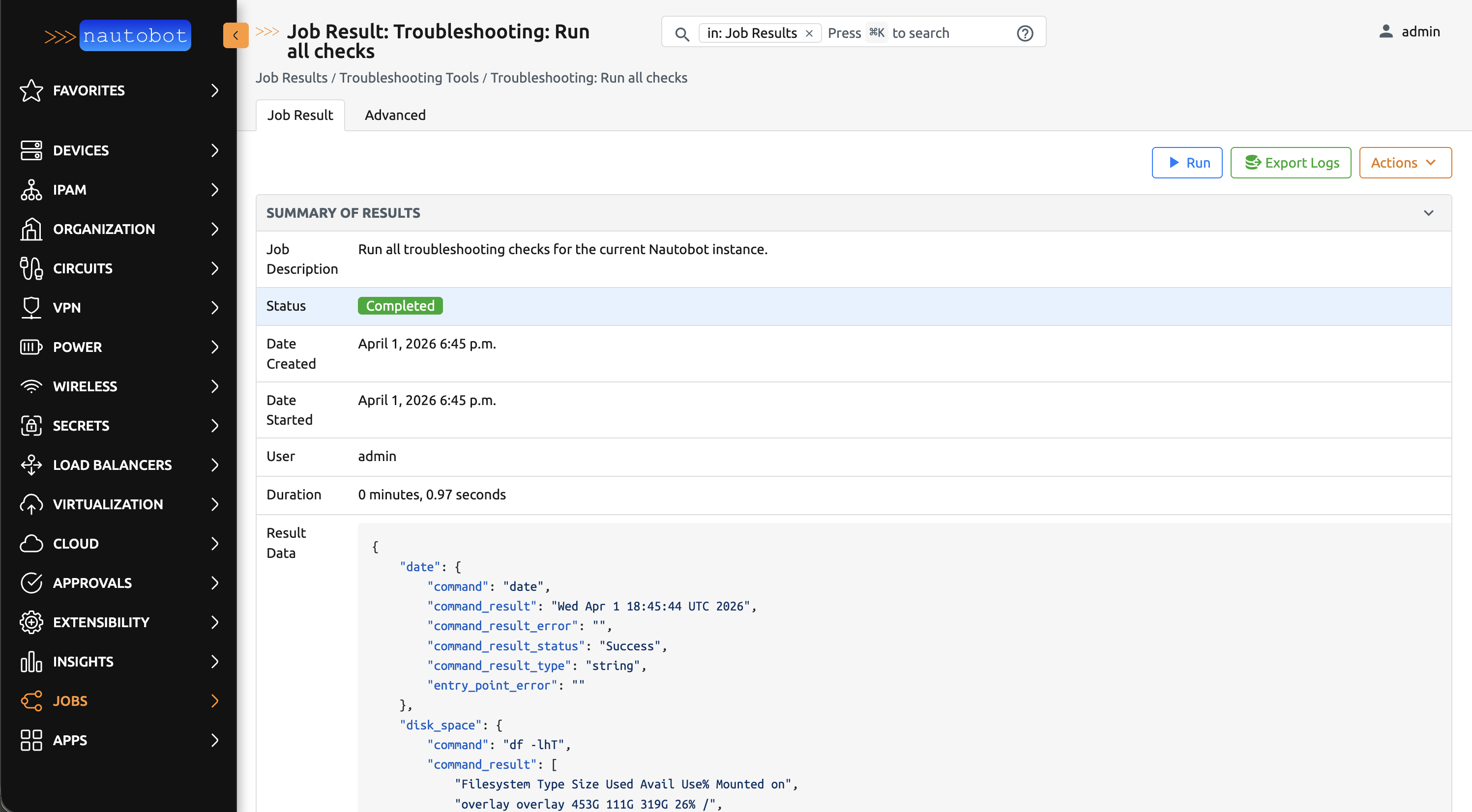Click the Favorites star icon

pyautogui.click(x=31, y=90)
